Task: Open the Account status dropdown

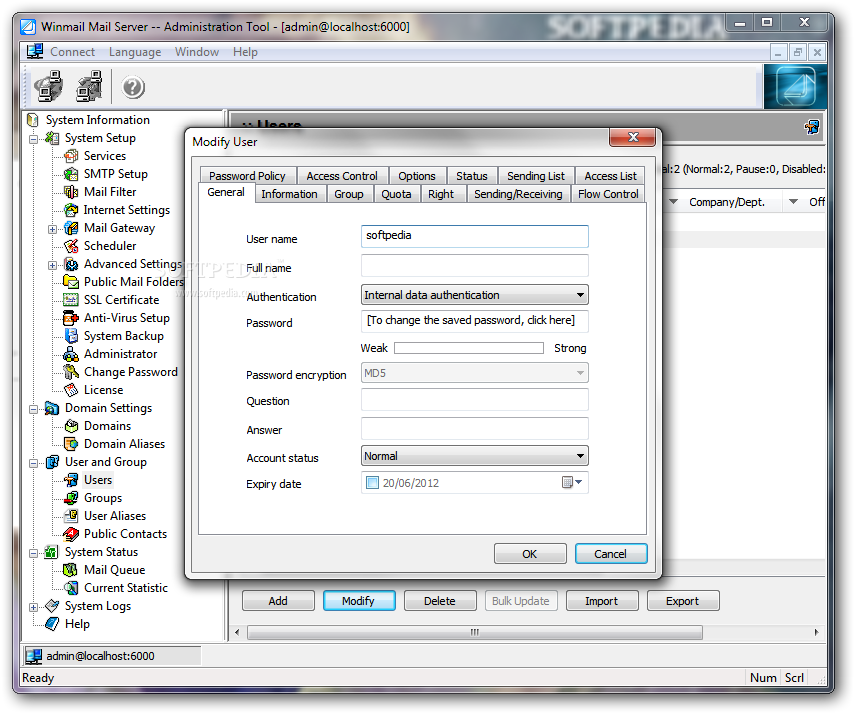Action: 580,456
